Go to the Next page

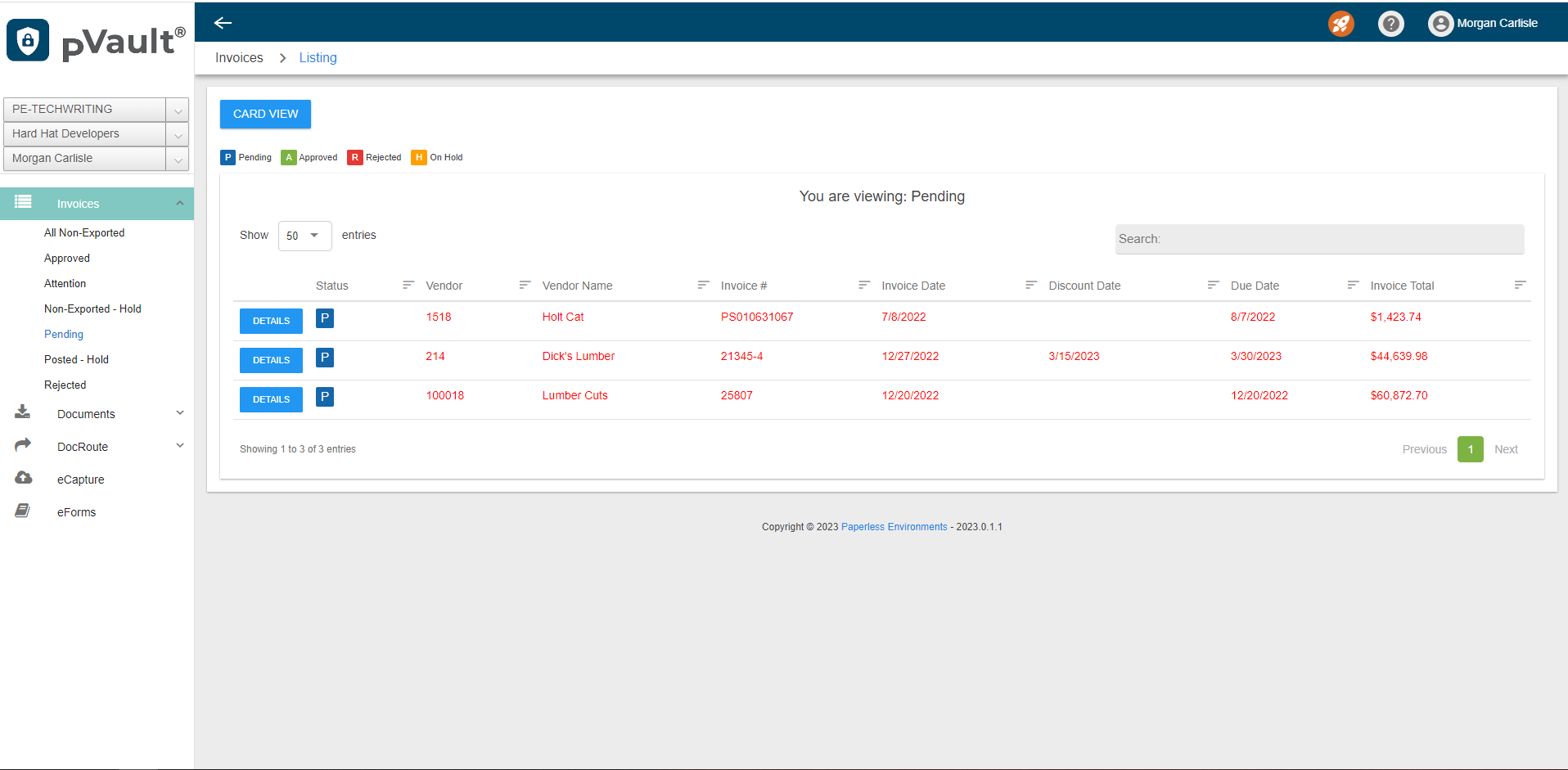(x=1506, y=449)
